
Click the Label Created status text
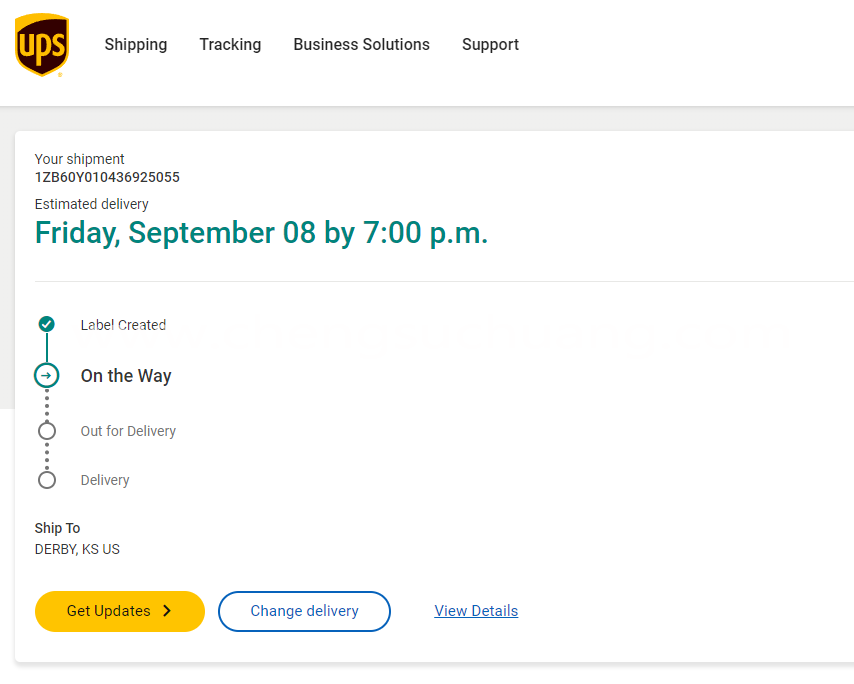pos(123,325)
